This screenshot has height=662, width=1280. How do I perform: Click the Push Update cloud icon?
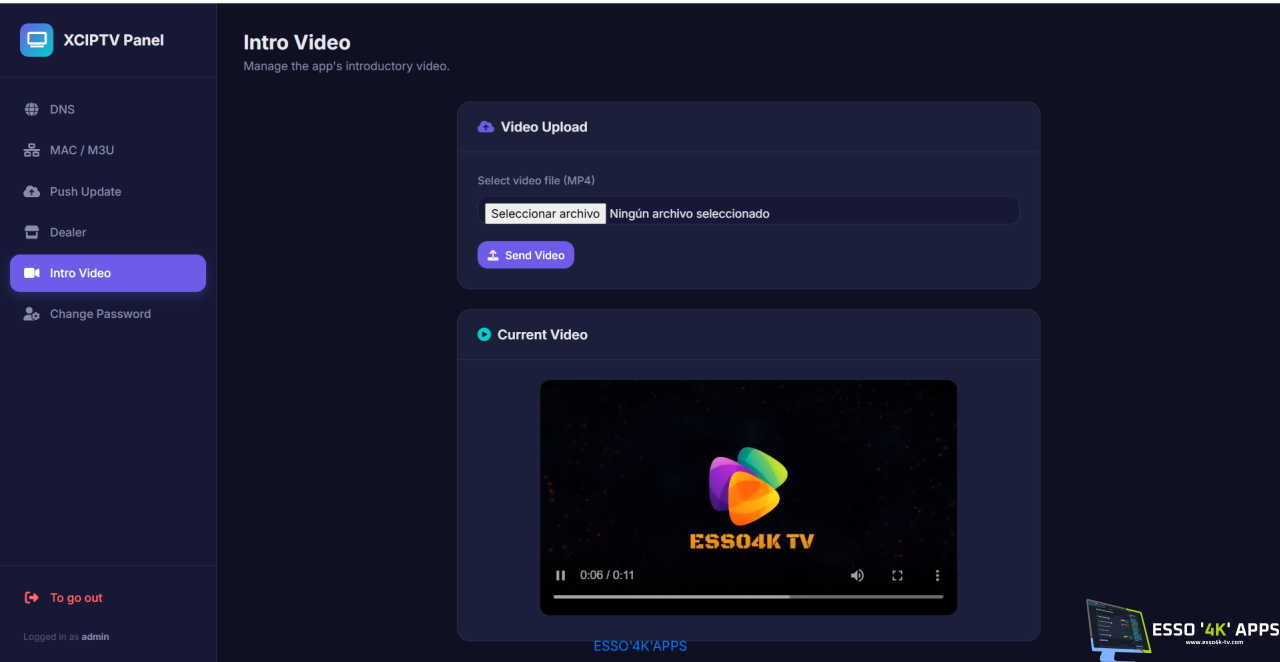click(32, 191)
